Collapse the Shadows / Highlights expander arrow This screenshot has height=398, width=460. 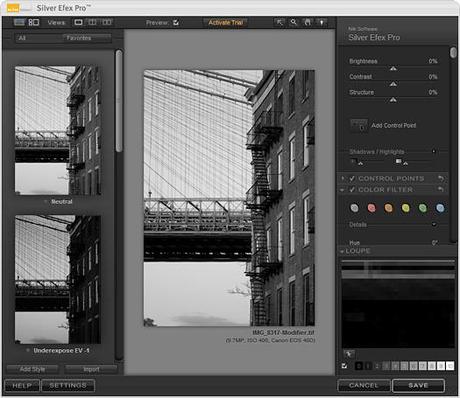434,151
